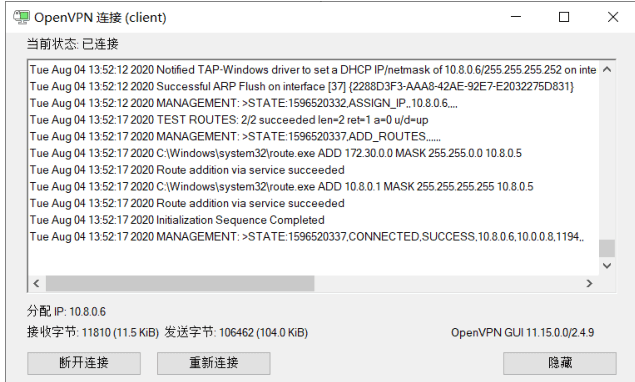Click the empty track right of horizontal scrollbar thumb
This screenshot has height=382, width=635.
[x=447, y=283]
